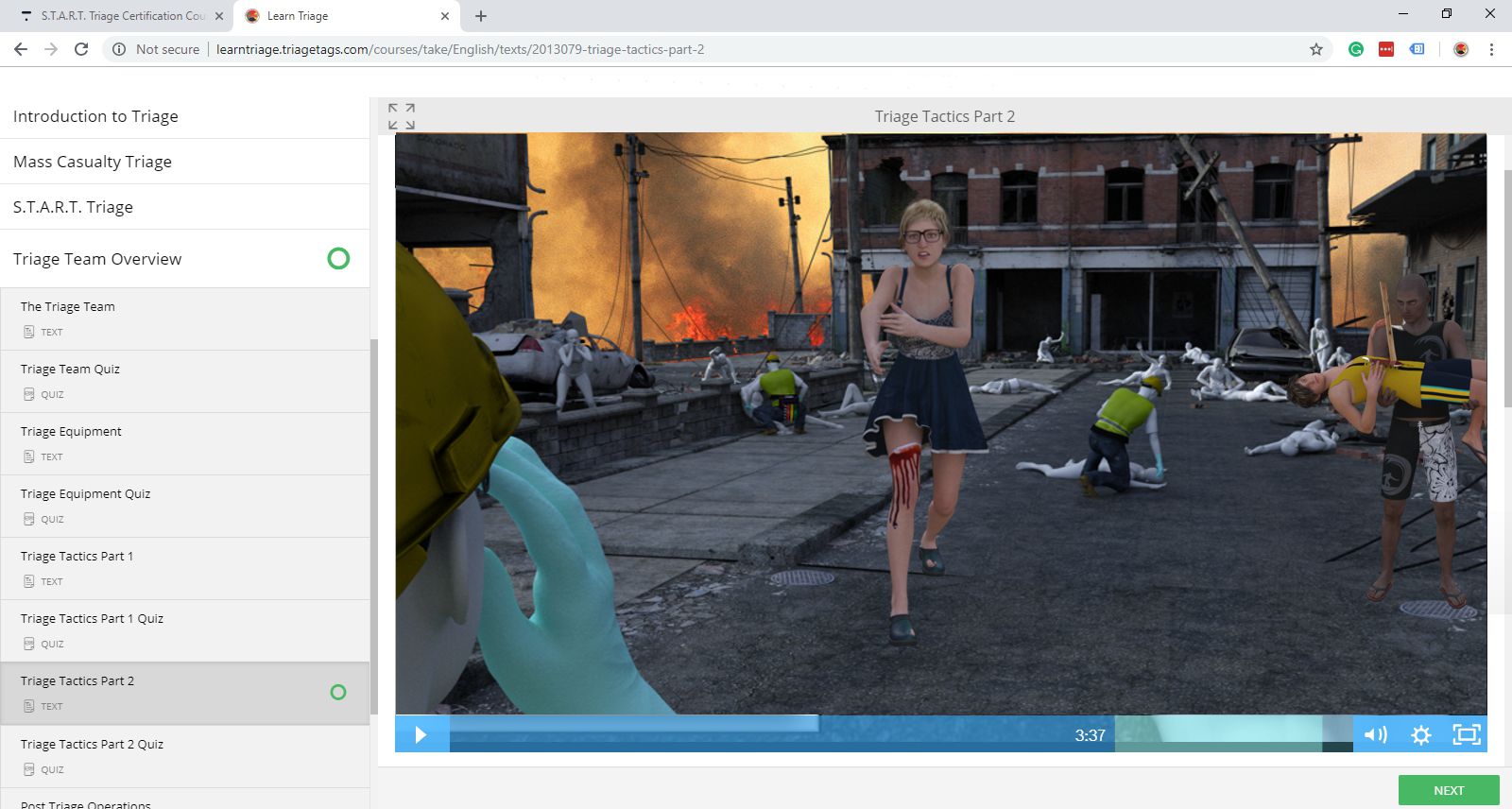This screenshot has width=1512, height=809.
Task: Enter video fullscreen mode
Action: coord(1467,734)
